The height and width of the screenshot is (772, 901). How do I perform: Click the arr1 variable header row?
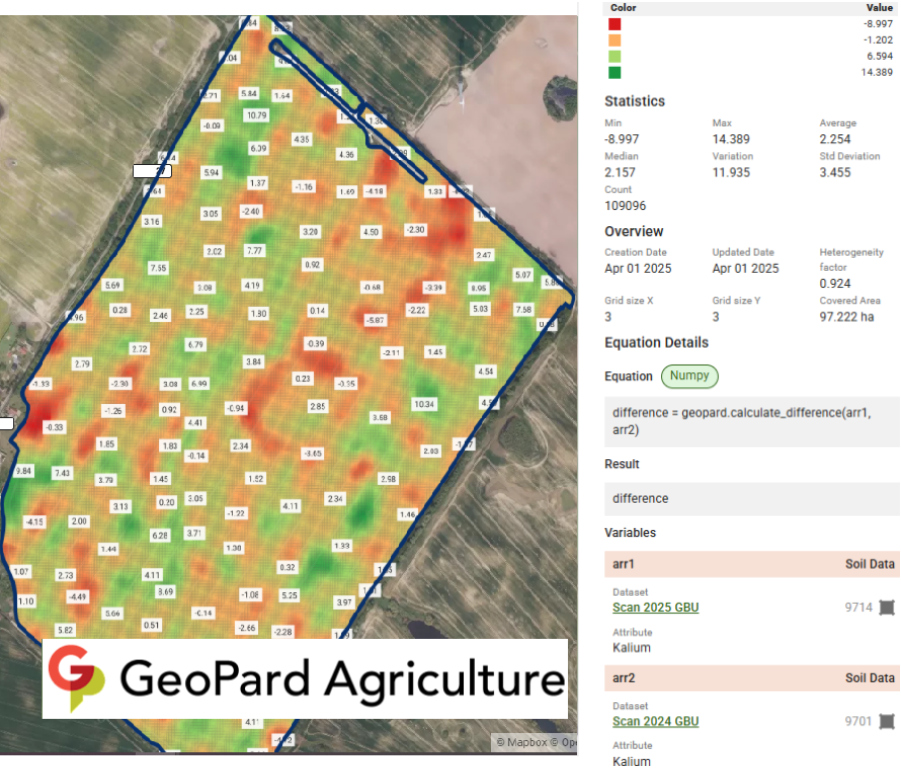751,564
